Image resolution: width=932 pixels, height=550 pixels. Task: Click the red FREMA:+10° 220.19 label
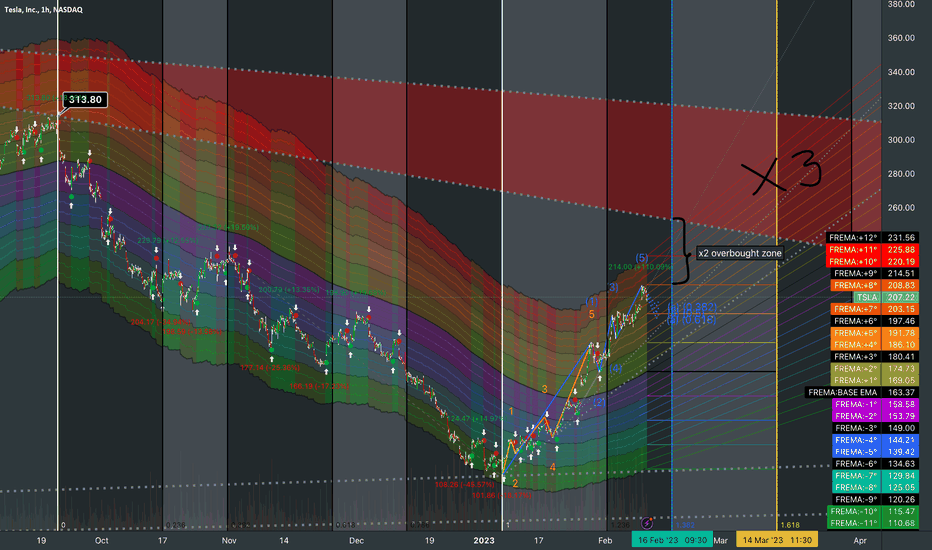pyautogui.click(x=872, y=262)
